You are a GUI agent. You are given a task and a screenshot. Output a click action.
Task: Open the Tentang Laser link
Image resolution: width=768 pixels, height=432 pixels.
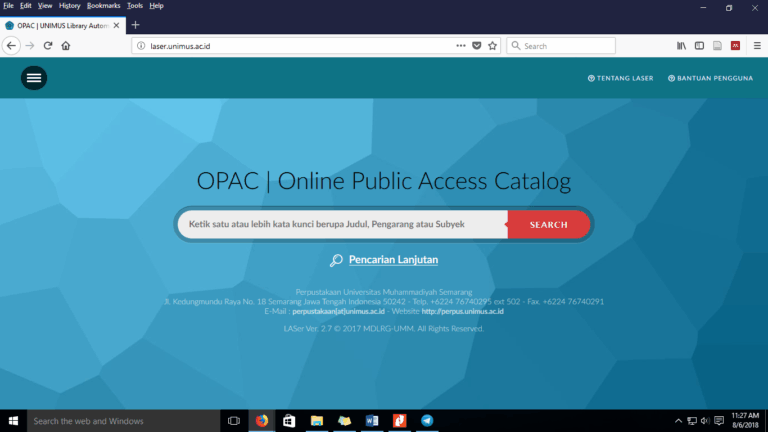[x=624, y=77]
